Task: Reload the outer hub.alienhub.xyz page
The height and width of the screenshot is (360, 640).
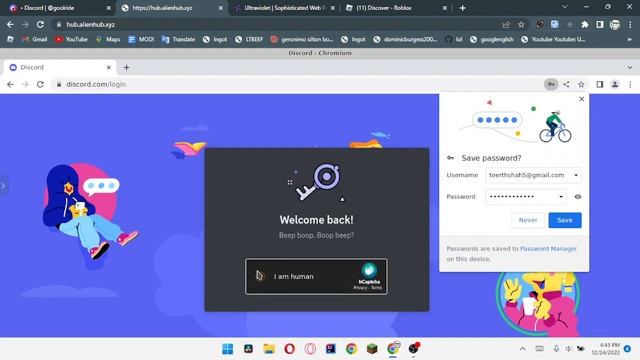Action: coord(40,24)
